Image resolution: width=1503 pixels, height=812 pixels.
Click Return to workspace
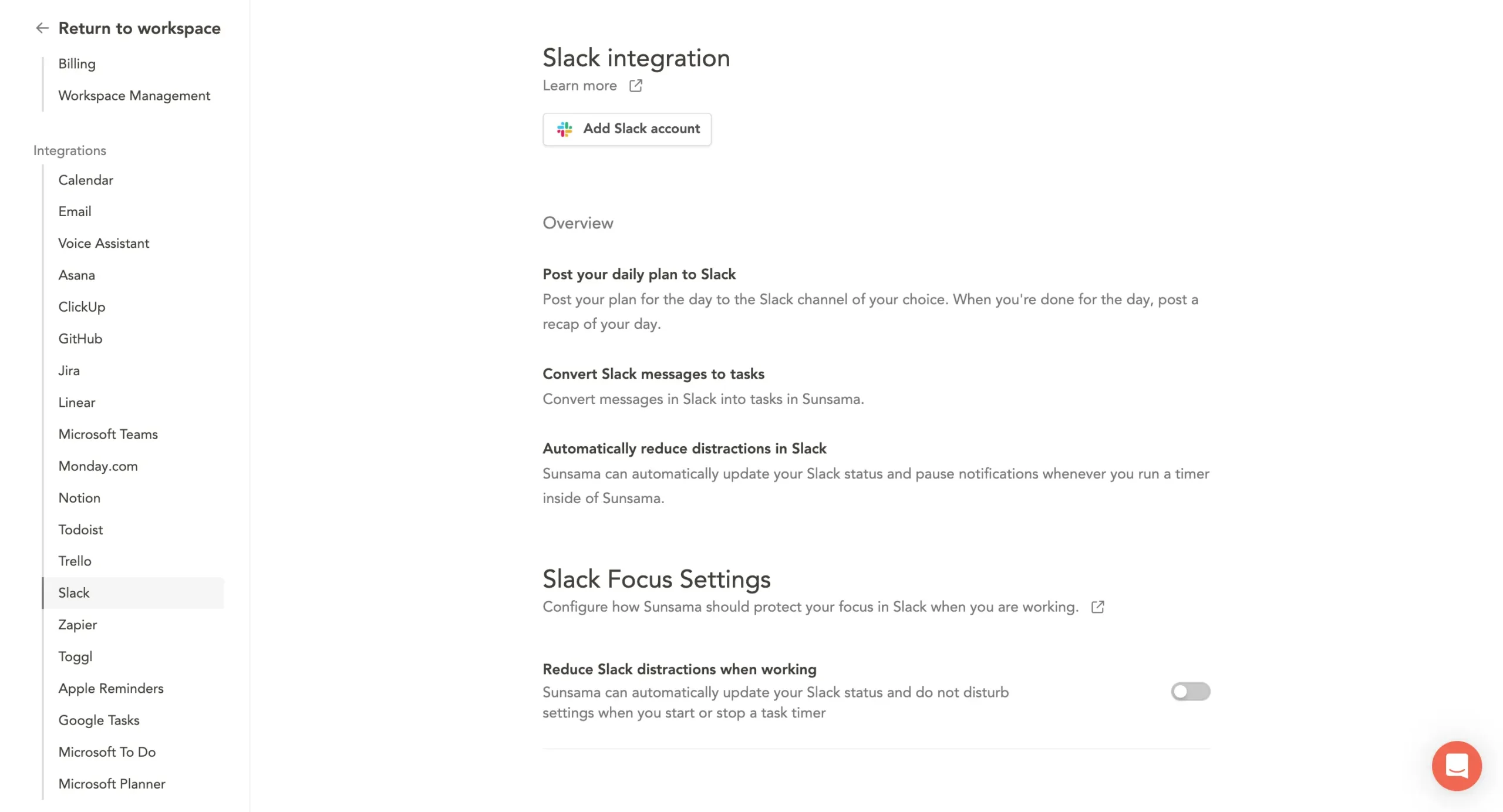pos(140,28)
